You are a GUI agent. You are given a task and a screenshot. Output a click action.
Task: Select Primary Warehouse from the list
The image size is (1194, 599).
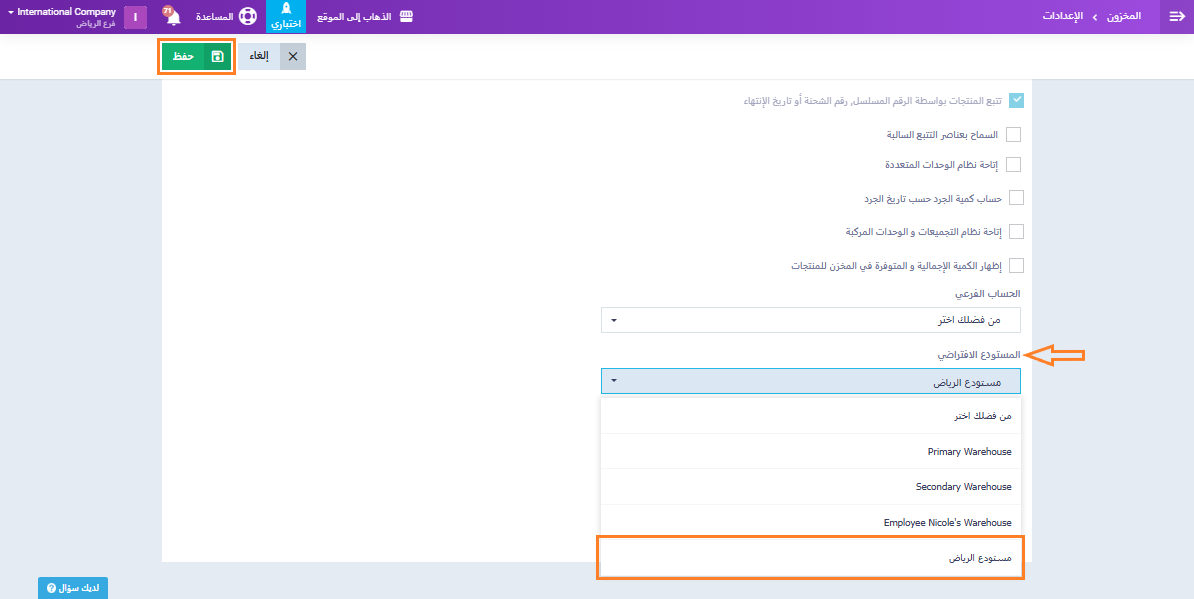pyautogui.click(x=968, y=452)
